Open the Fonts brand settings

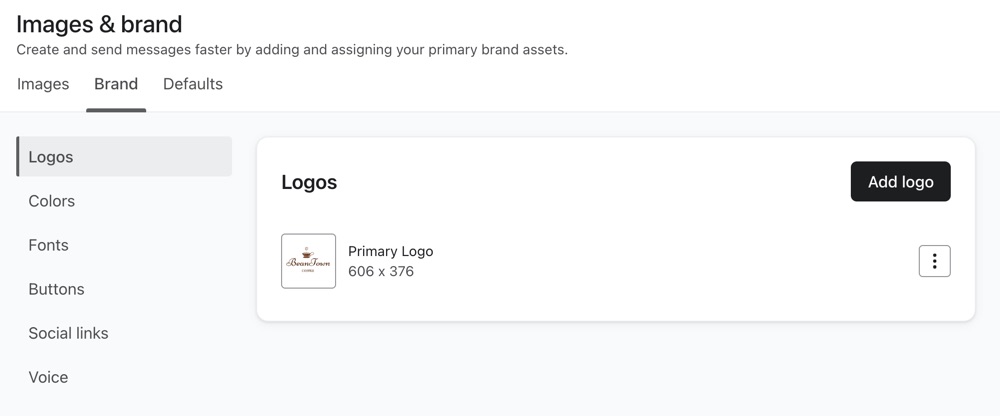49,245
